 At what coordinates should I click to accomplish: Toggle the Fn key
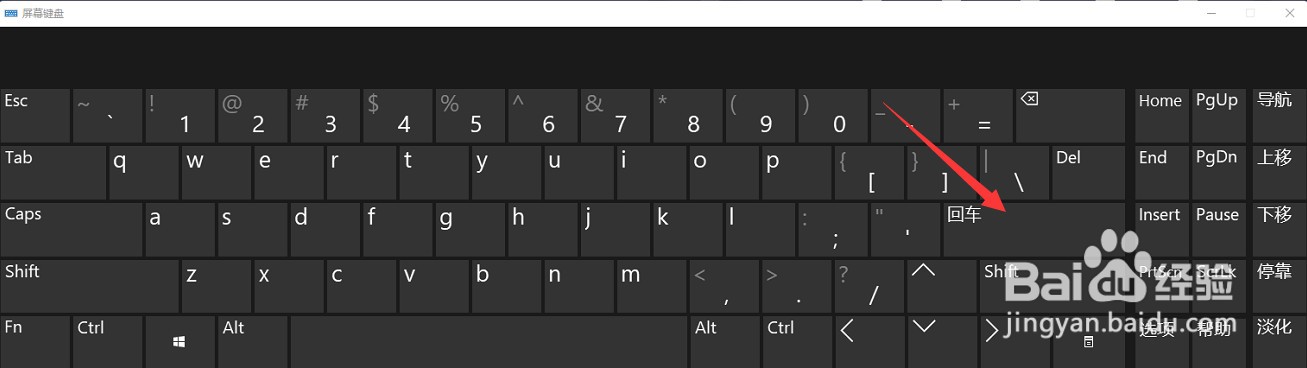point(34,341)
